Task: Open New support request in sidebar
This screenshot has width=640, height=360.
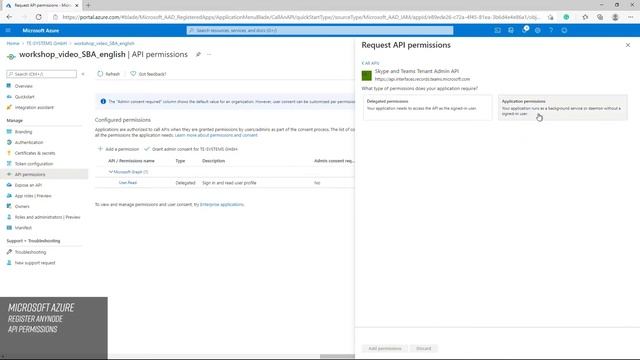Action: (35, 263)
